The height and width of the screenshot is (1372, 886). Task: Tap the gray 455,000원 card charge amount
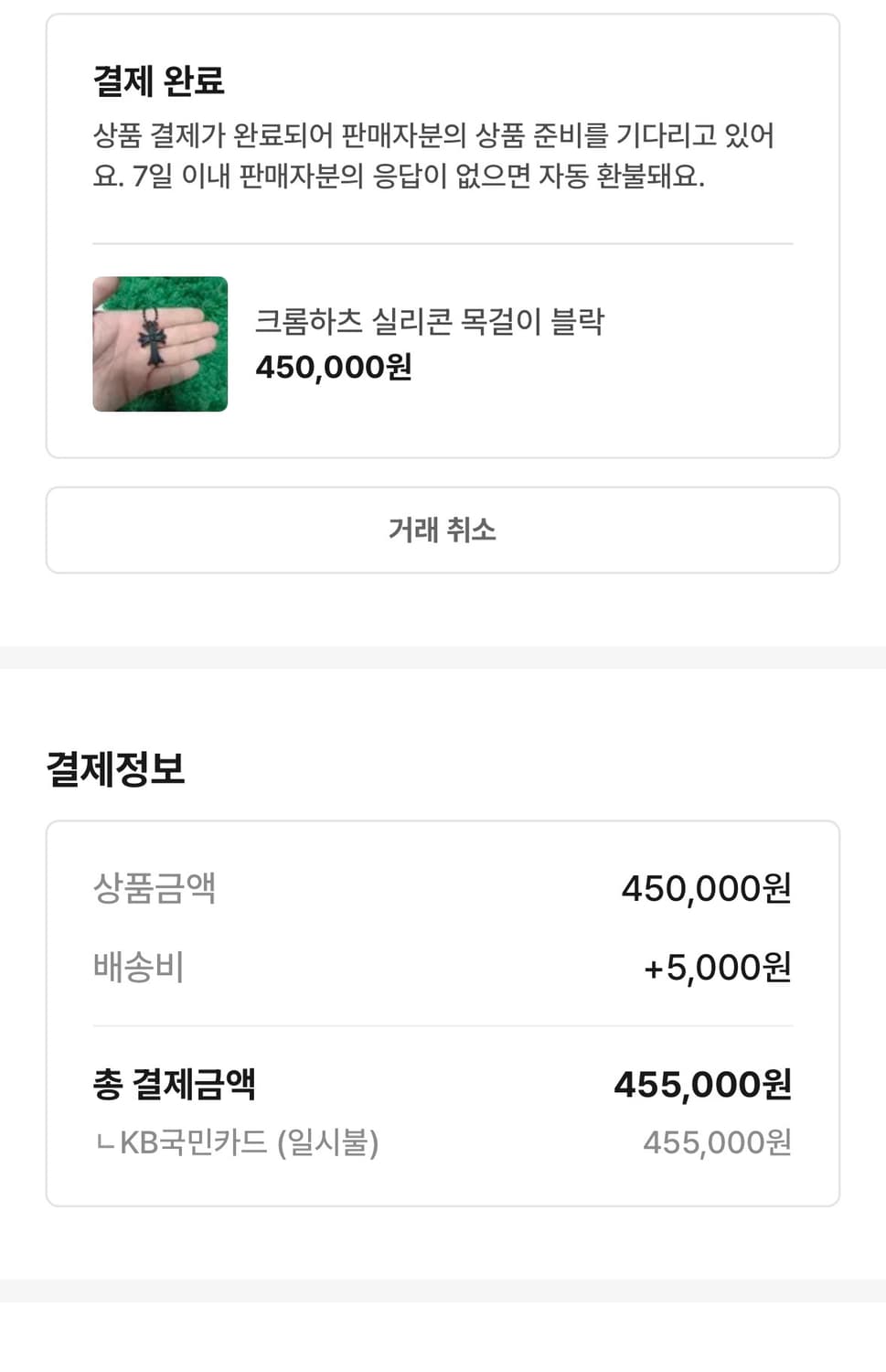(x=717, y=1142)
